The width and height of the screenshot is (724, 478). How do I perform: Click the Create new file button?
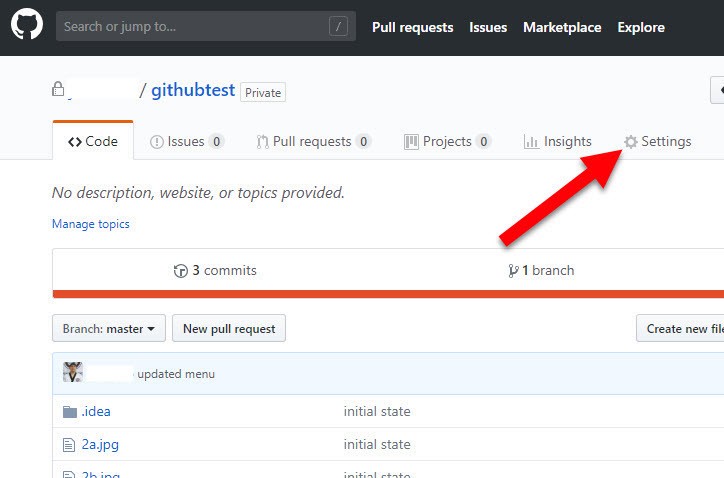point(684,328)
